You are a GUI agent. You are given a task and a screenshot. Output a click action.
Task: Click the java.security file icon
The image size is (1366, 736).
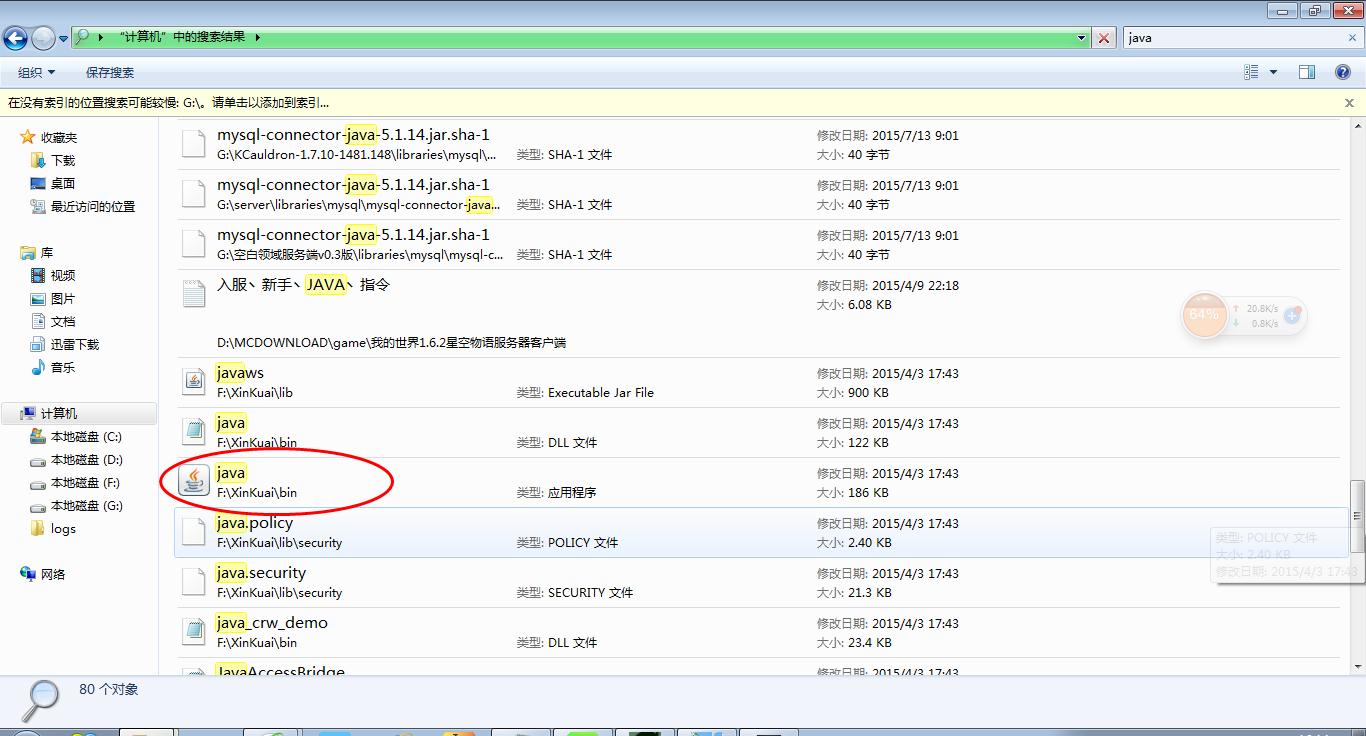(194, 581)
